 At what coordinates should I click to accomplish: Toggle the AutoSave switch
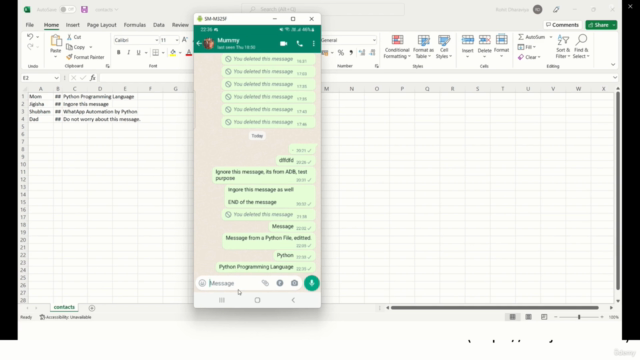click(x=67, y=9)
